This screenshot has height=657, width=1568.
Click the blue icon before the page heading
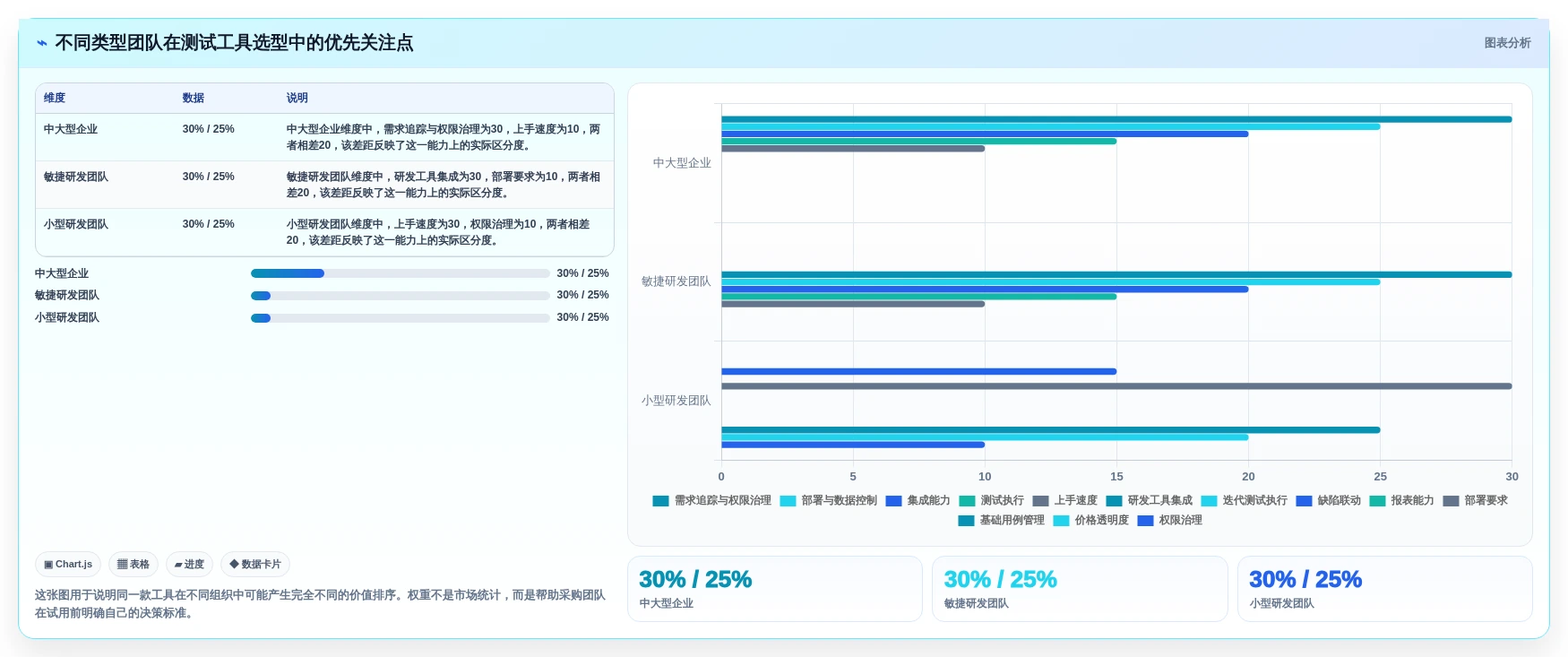[x=42, y=43]
